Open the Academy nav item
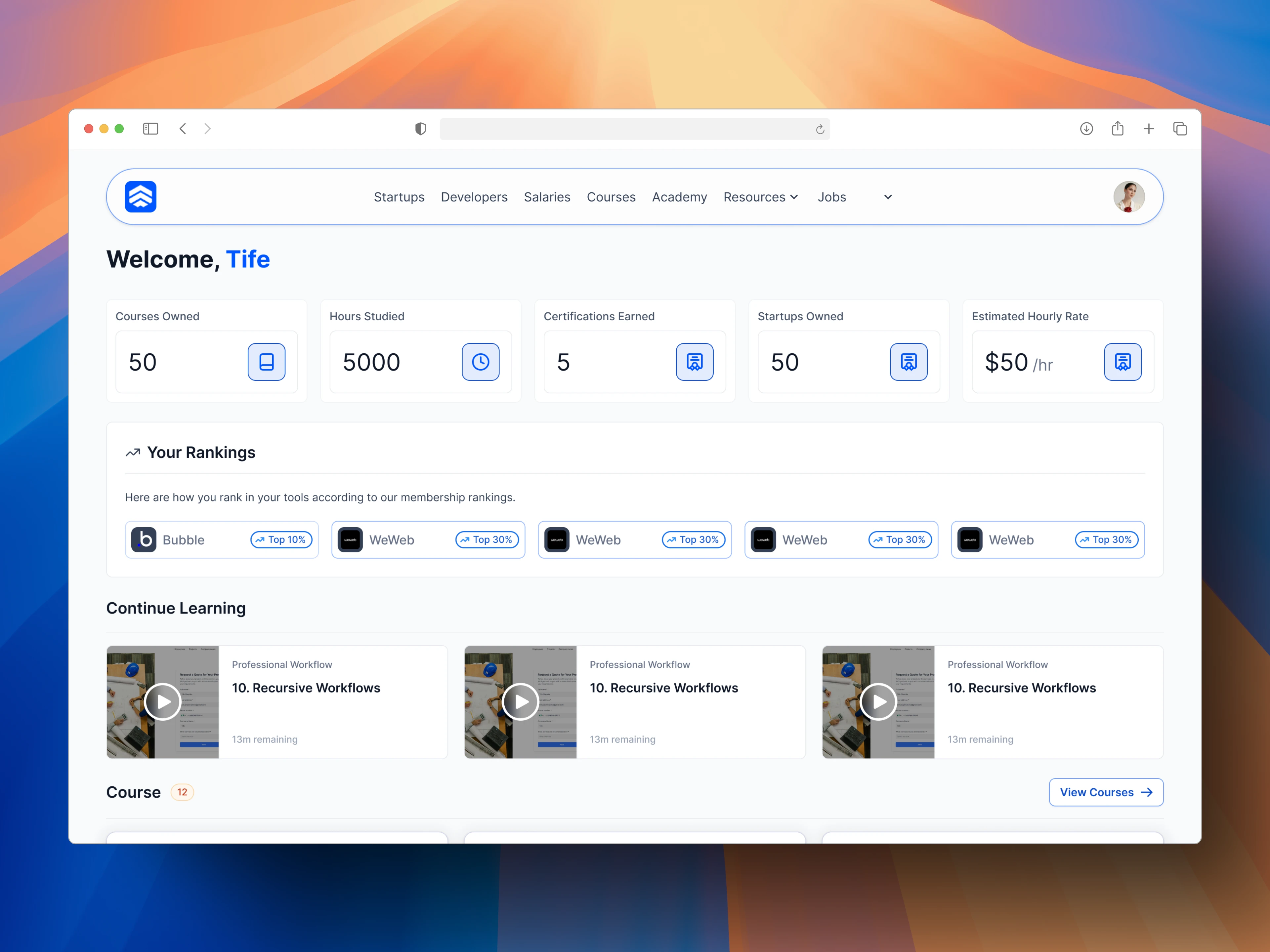 (x=679, y=197)
